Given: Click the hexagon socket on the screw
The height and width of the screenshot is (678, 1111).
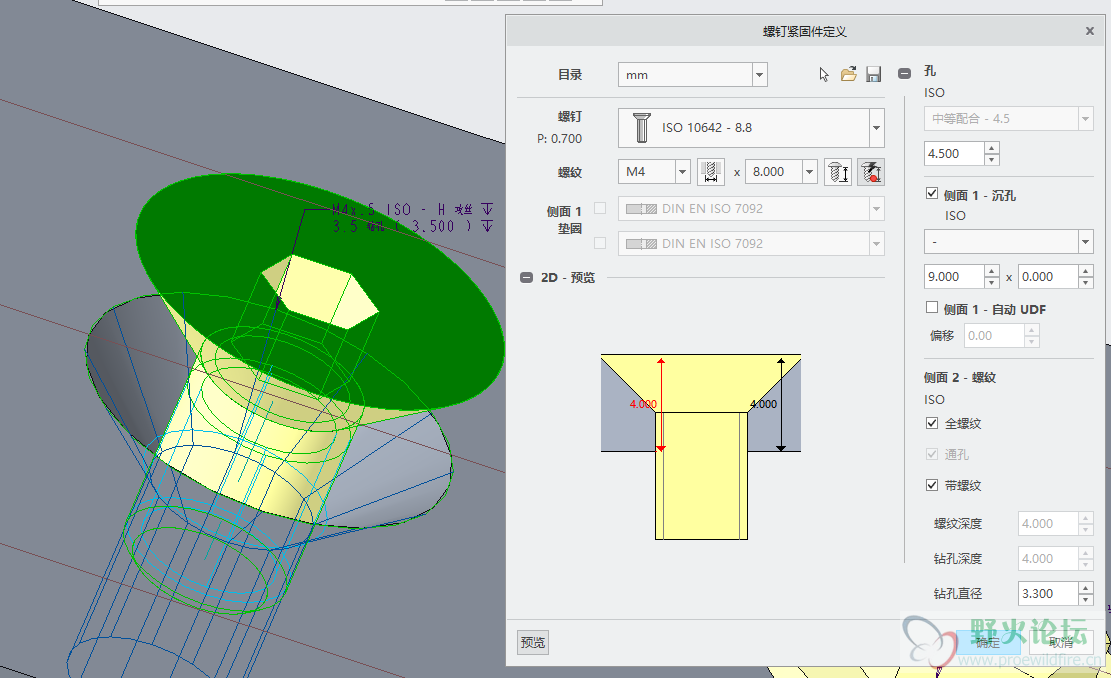Looking at the screenshot, I should 320,291.
